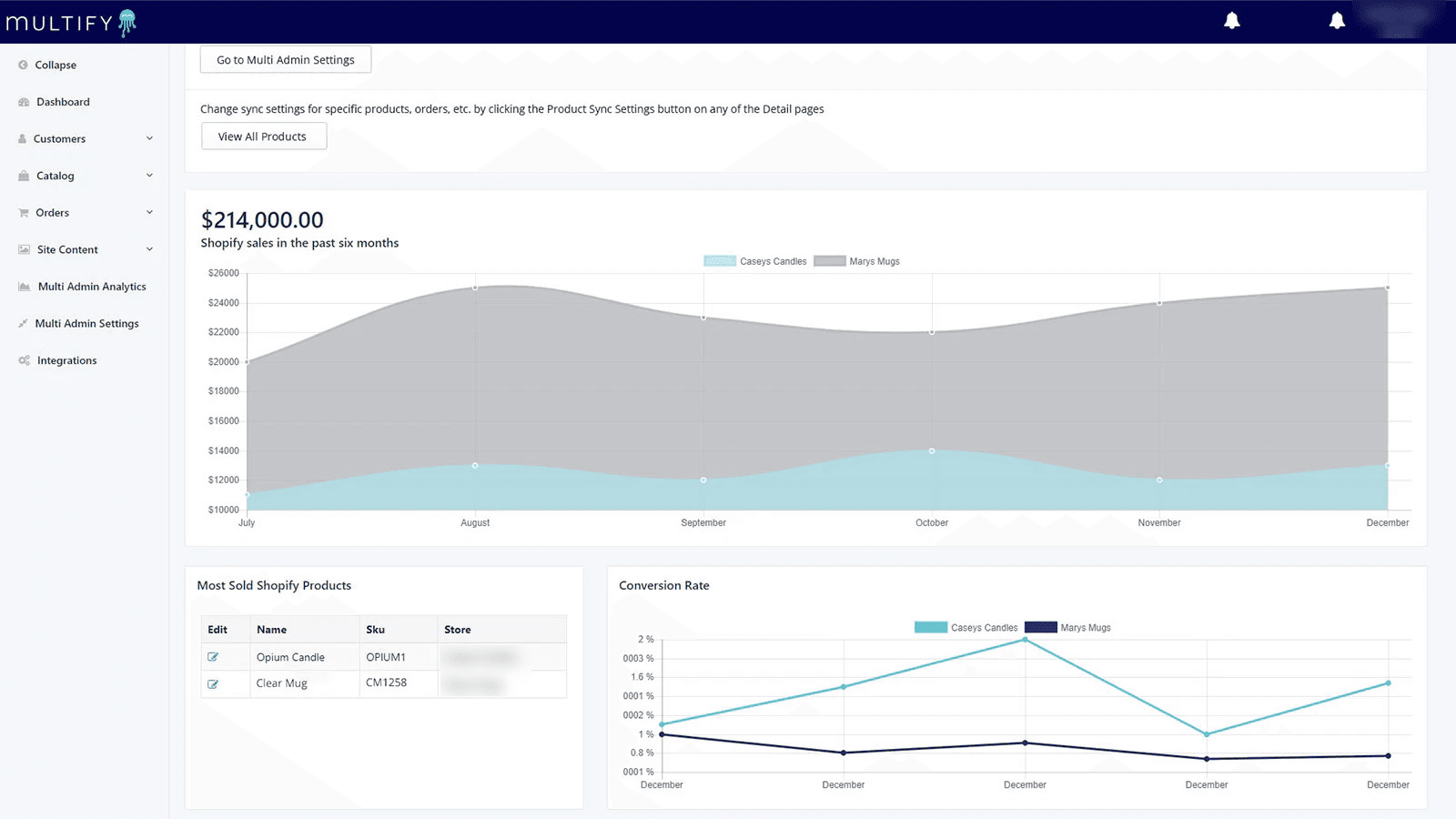
Task: Click the Customers person icon in sidebar
Action: pos(21,138)
